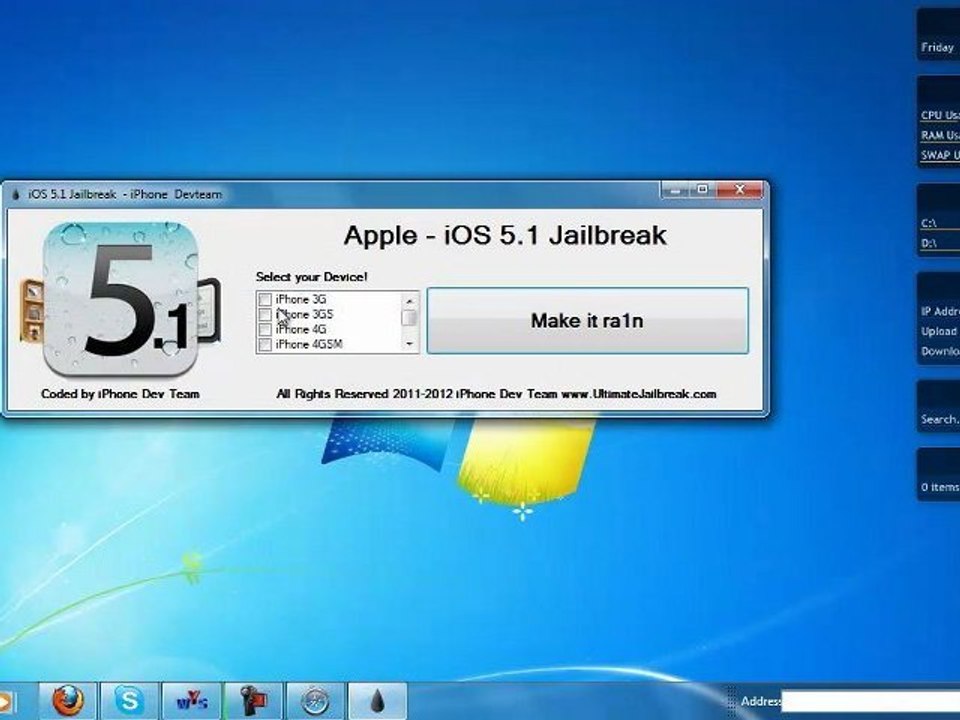Viewport: 960px width, 720px height.
Task: Enable the iPhone 4G checkbox
Action: click(x=265, y=329)
